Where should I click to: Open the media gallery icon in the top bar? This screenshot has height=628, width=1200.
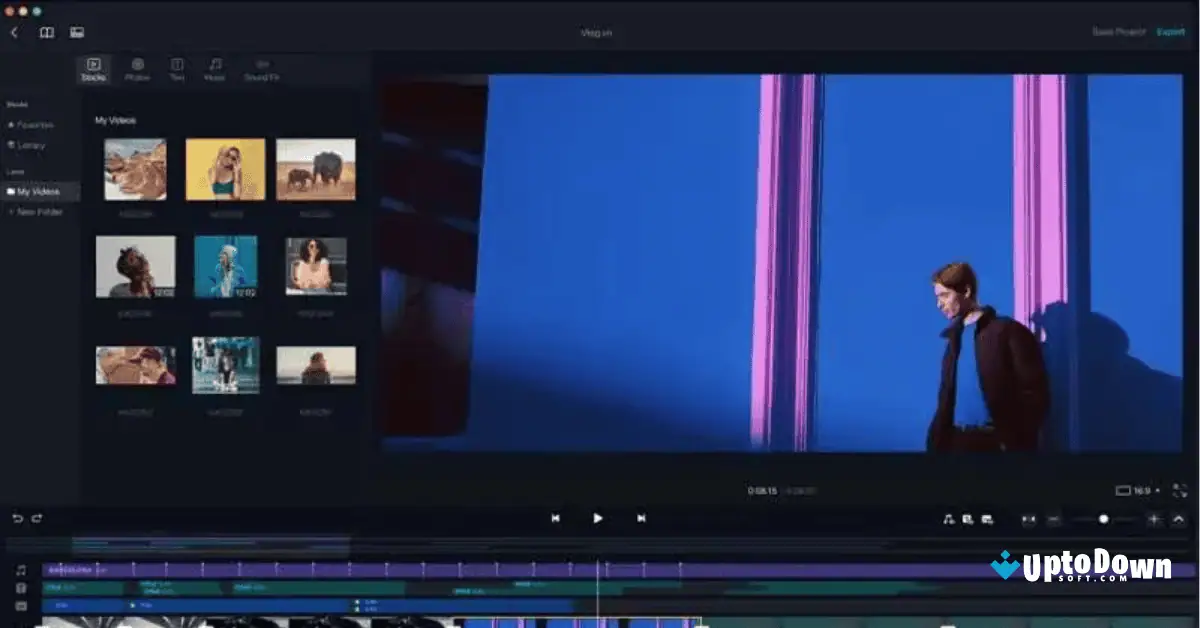(x=76, y=31)
